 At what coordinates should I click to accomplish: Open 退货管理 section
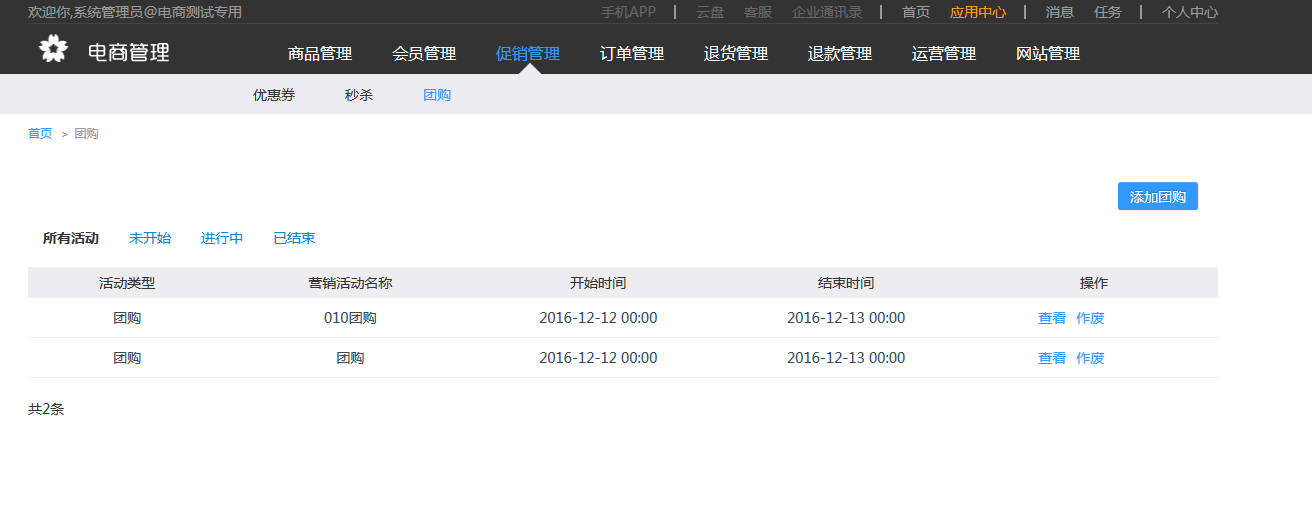(x=736, y=54)
